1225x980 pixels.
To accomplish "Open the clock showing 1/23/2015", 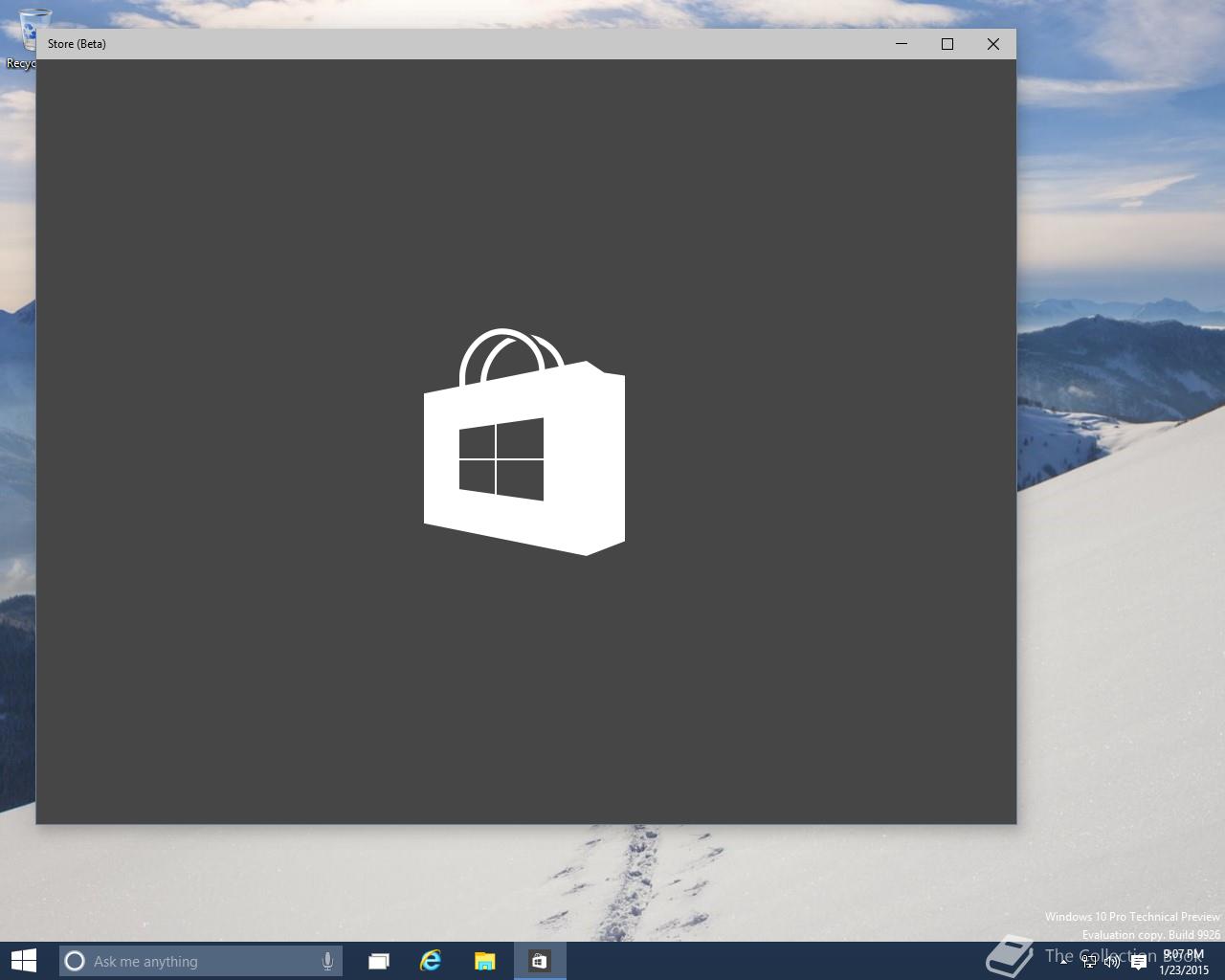I will pyautogui.click(x=1184, y=962).
